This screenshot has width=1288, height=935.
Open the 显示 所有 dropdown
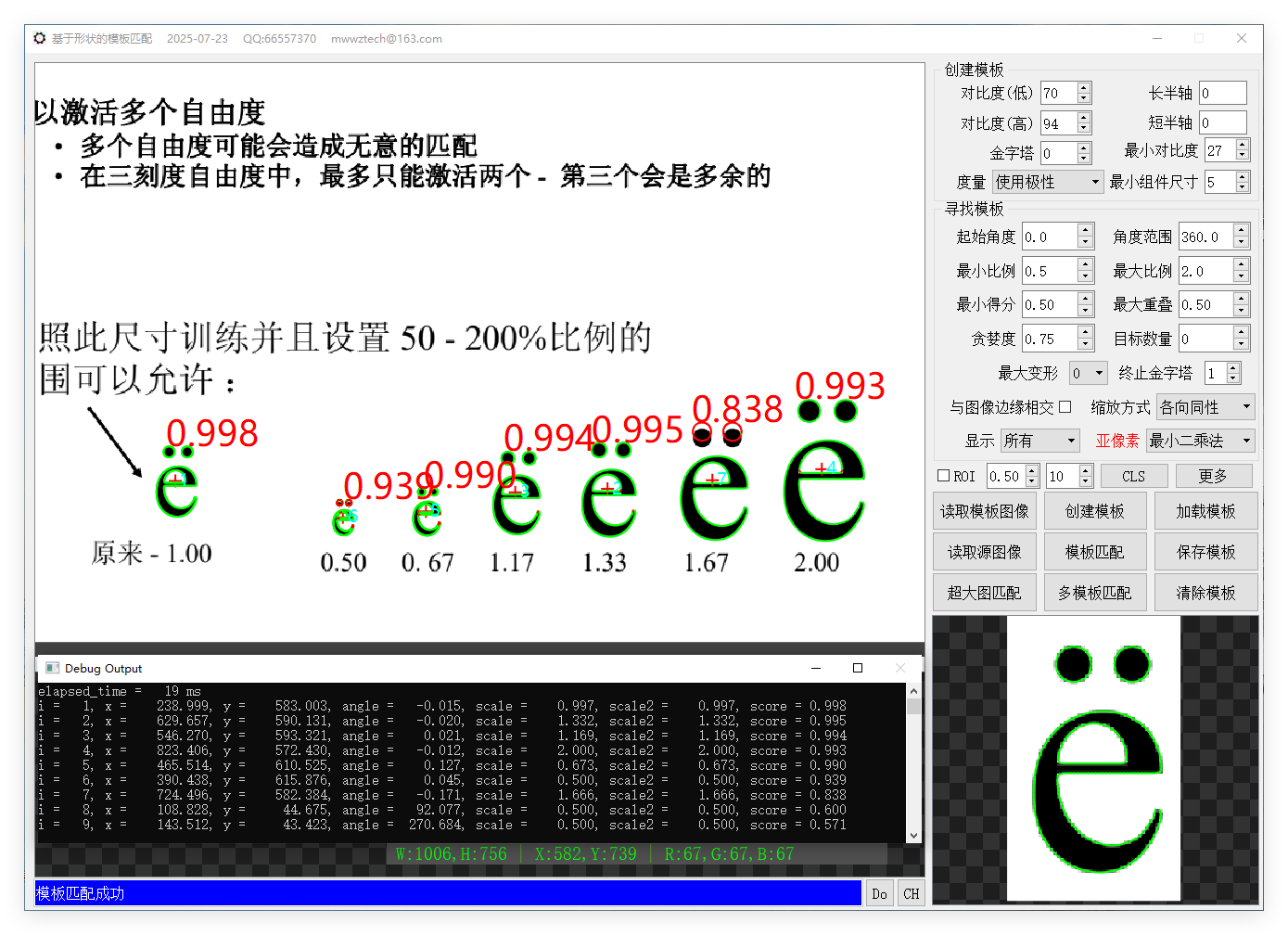click(1039, 441)
